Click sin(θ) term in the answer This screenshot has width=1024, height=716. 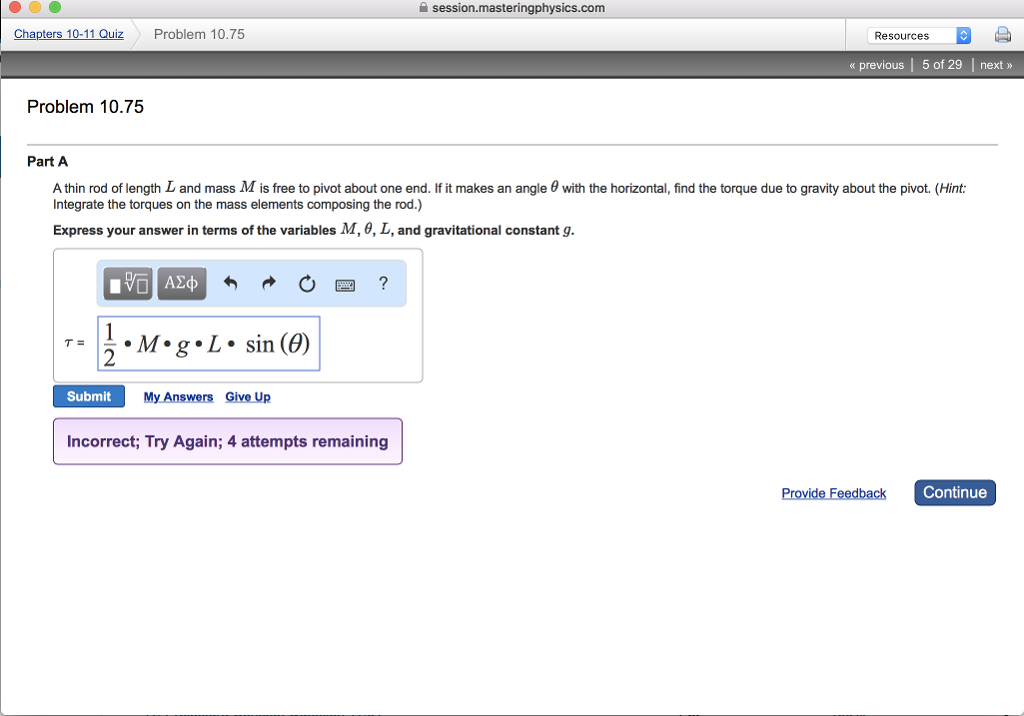point(278,344)
